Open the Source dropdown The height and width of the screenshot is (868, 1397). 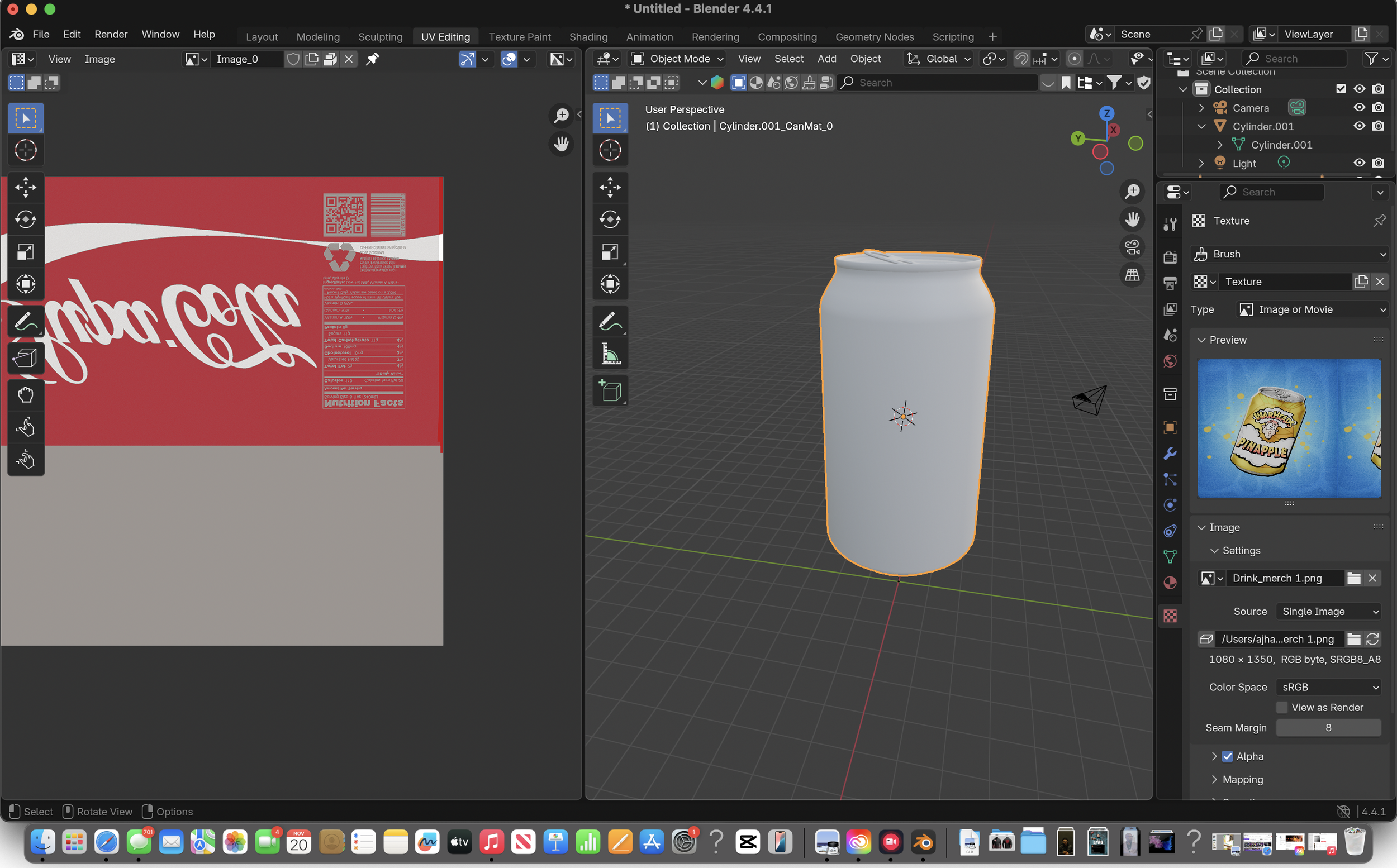click(1328, 612)
